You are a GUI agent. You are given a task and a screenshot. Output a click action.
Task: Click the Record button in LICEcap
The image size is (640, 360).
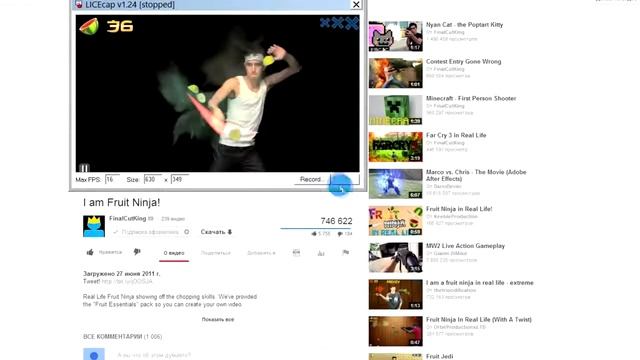pyautogui.click(x=312, y=180)
